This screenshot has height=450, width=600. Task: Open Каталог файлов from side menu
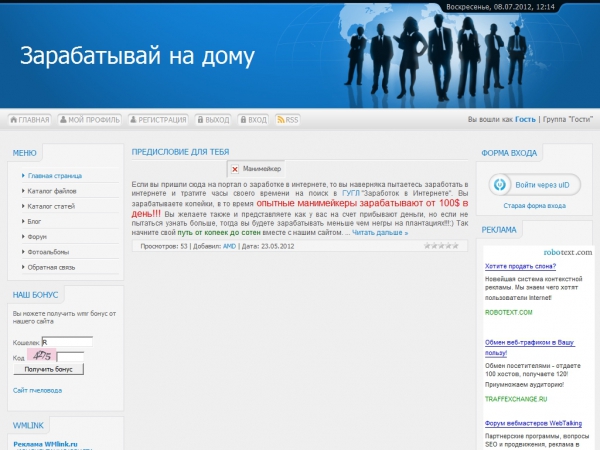coord(52,191)
